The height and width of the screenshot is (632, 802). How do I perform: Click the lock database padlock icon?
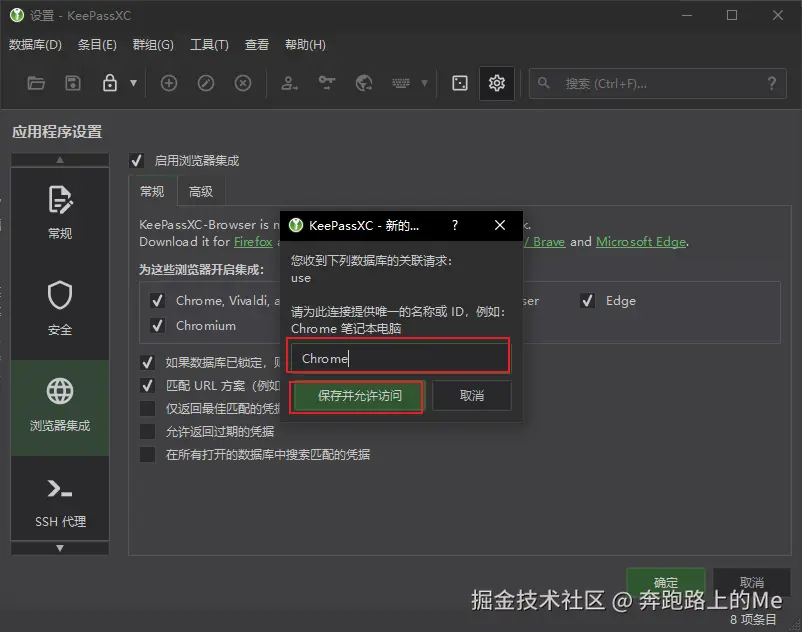click(109, 83)
